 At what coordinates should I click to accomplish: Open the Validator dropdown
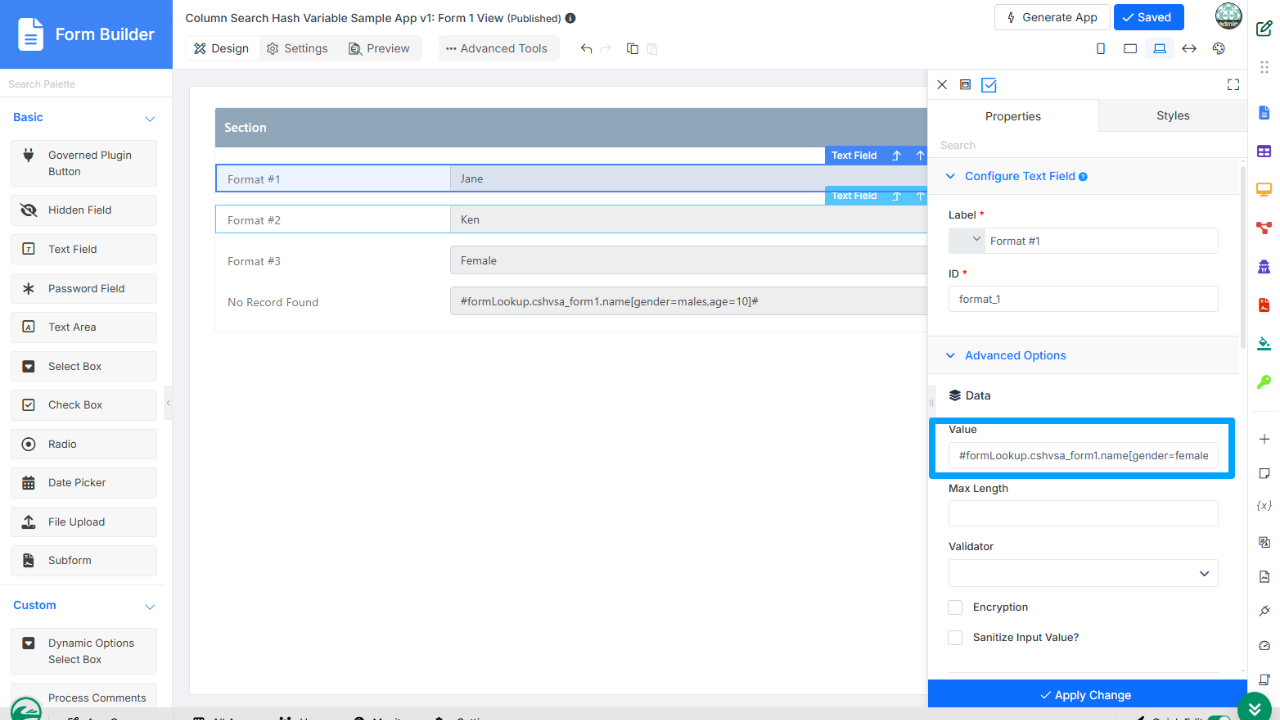click(1083, 573)
